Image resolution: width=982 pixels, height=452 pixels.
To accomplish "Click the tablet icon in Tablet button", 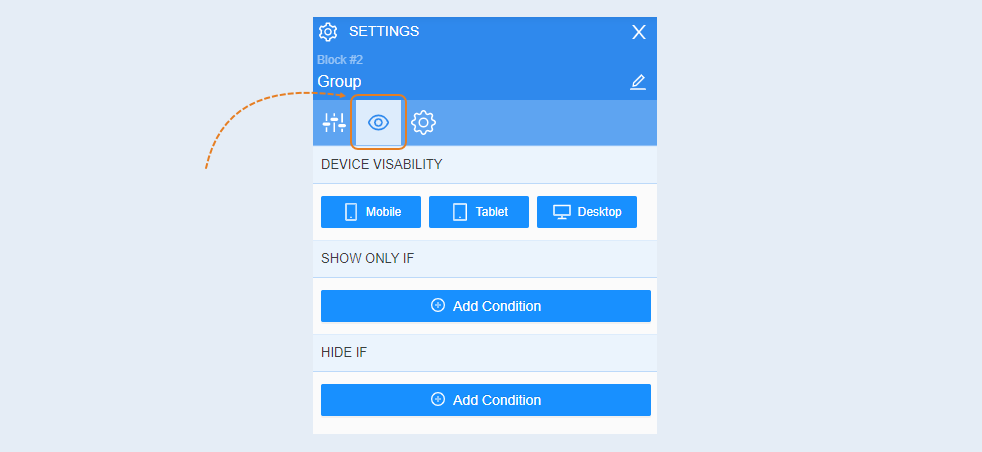I will [x=460, y=212].
